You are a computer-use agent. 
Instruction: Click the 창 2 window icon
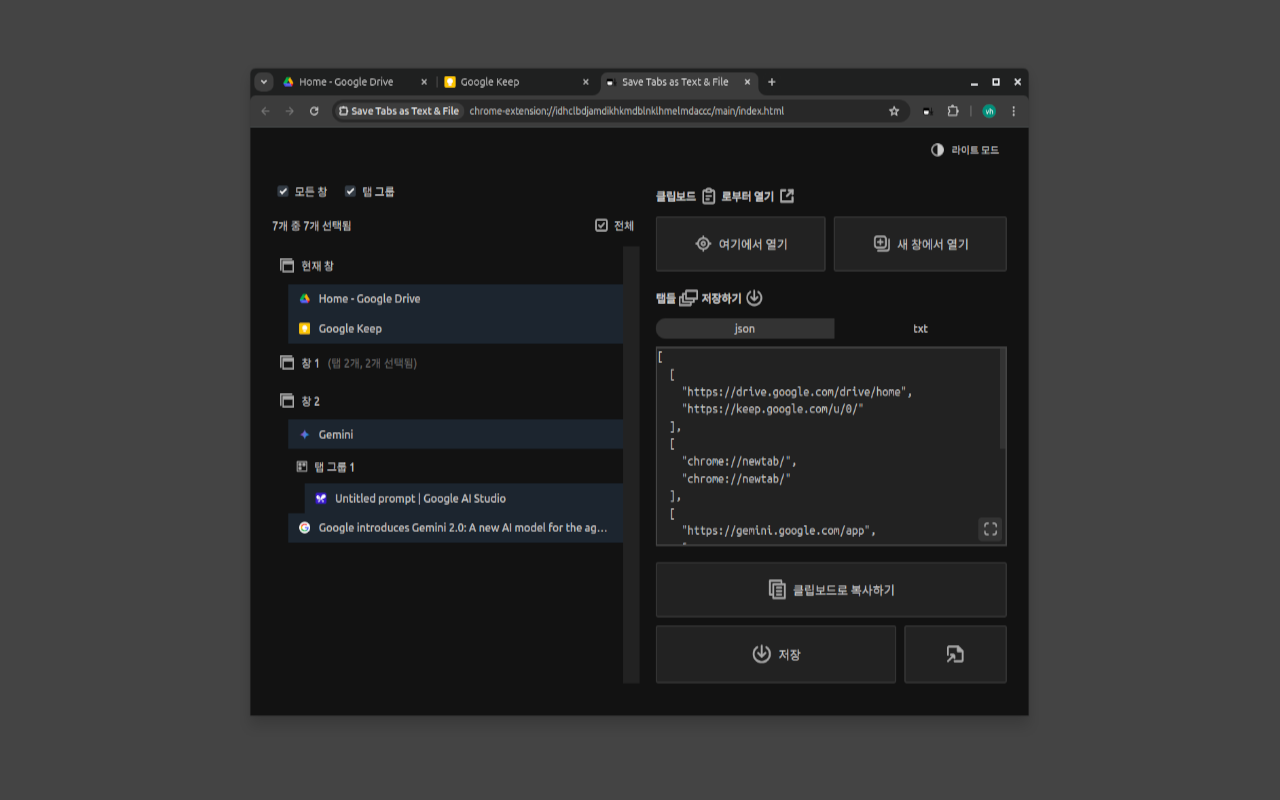point(287,401)
